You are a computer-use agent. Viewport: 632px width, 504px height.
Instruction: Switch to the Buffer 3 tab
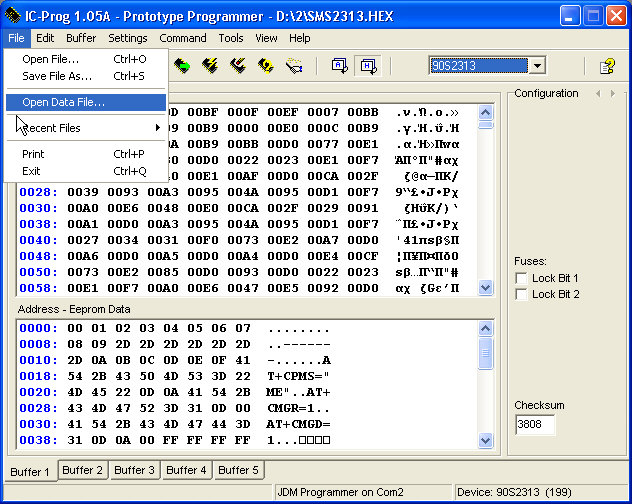(x=133, y=470)
